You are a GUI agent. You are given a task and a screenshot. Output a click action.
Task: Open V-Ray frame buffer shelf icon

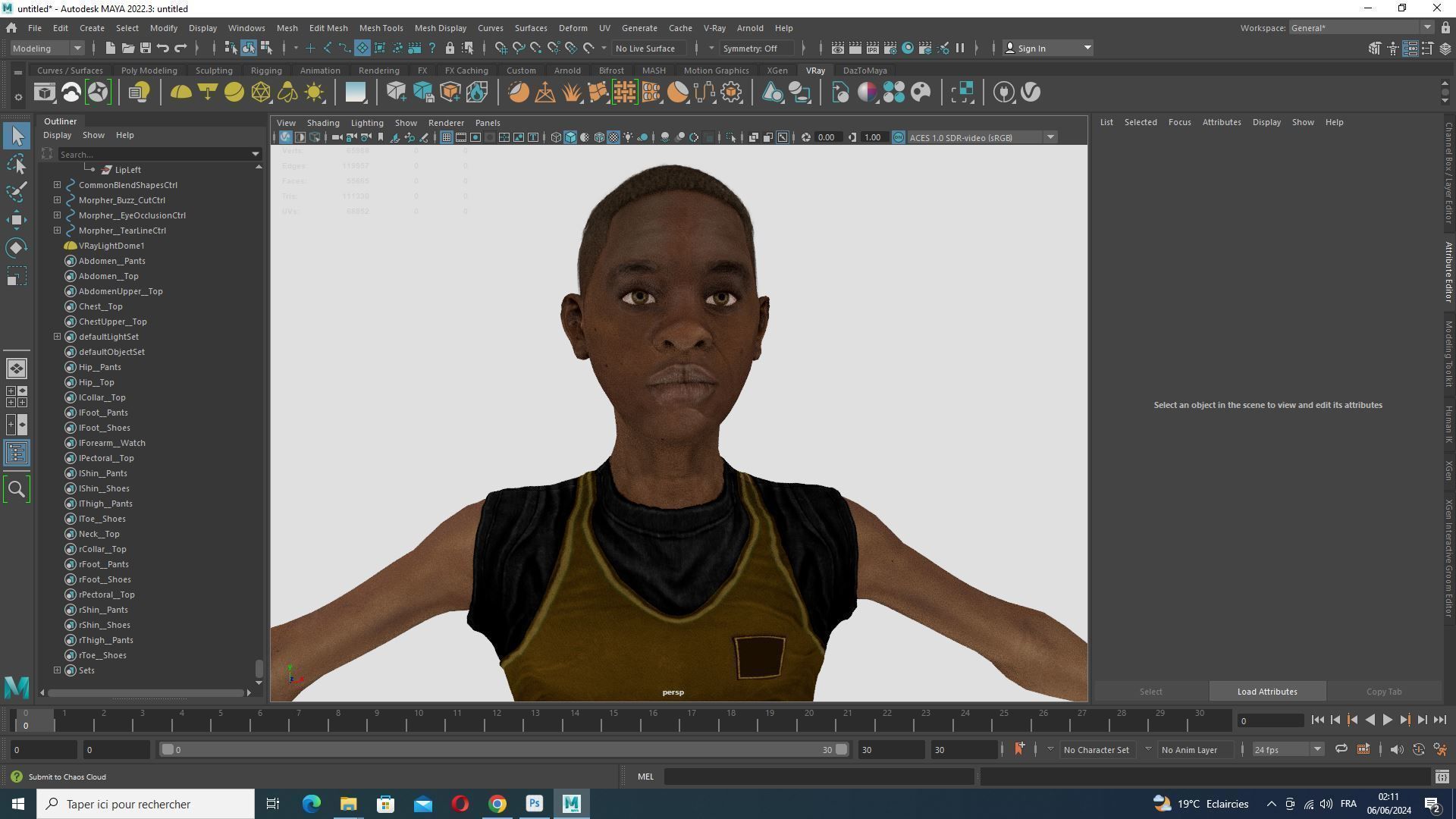[x=45, y=93]
